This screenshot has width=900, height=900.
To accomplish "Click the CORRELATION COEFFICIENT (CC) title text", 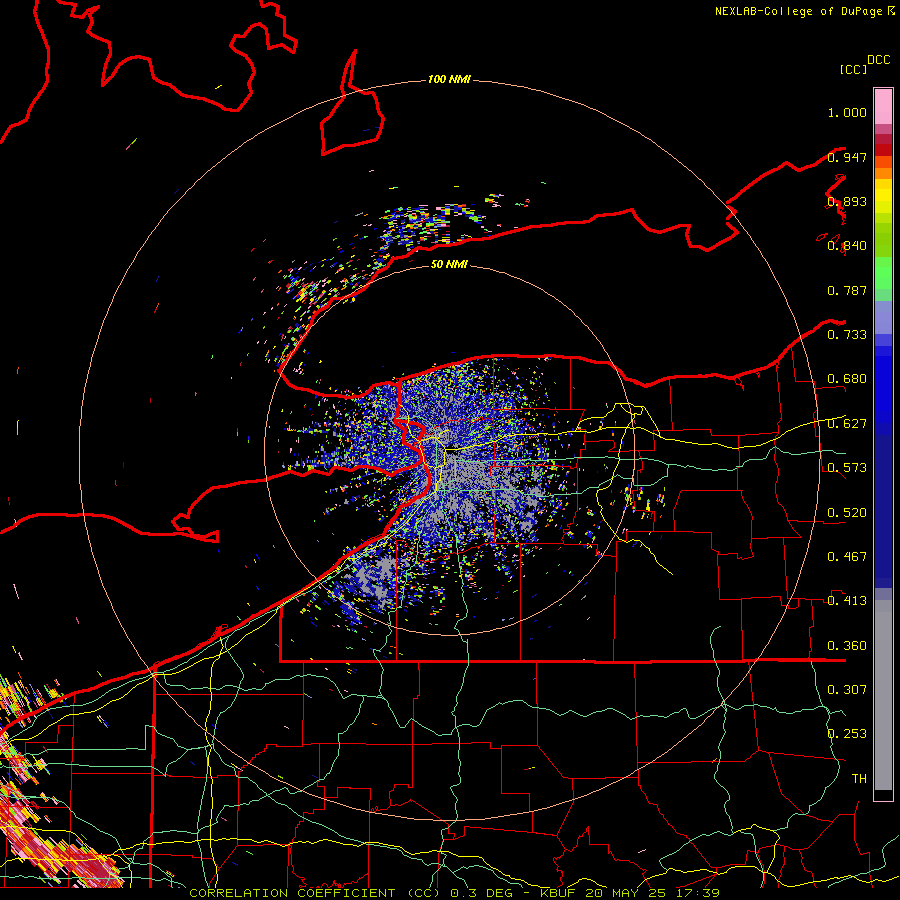I will coord(314,893).
